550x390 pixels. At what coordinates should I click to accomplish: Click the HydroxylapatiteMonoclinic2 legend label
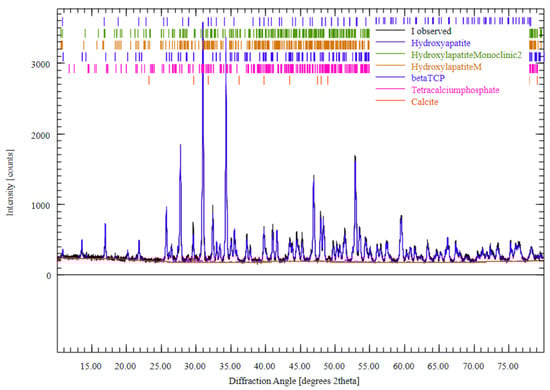point(467,55)
